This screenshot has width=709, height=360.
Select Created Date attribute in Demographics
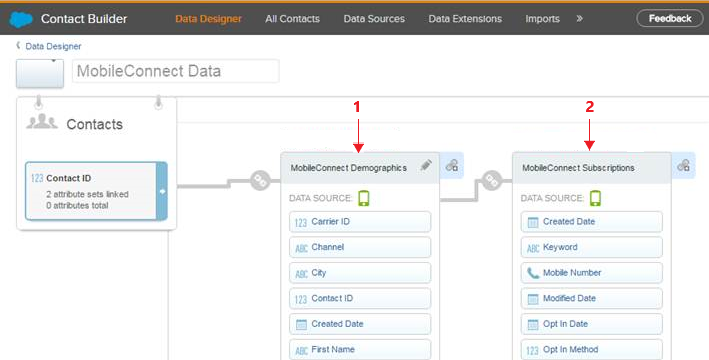(360, 324)
